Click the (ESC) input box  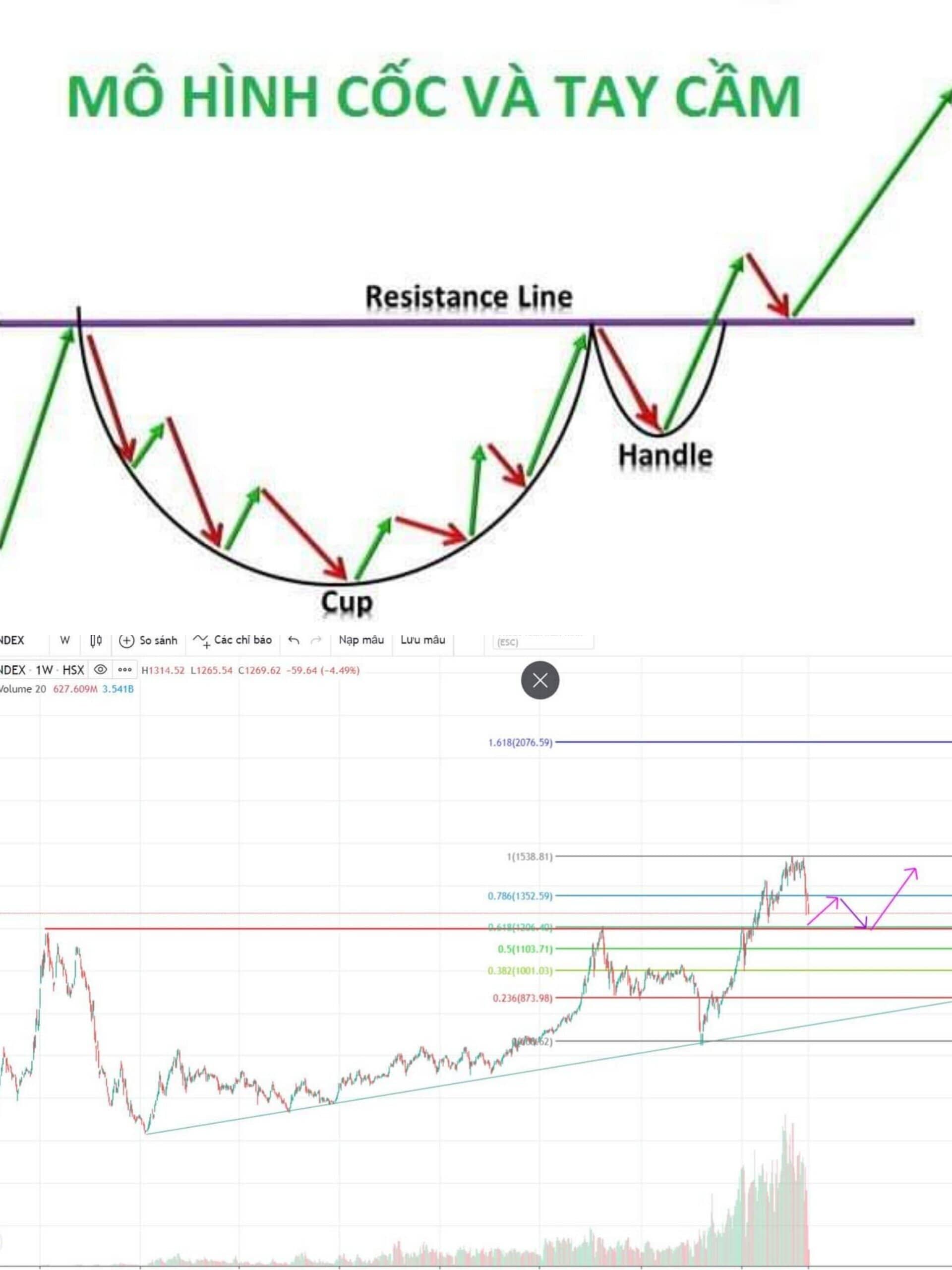pyautogui.click(x=542, y=642)
